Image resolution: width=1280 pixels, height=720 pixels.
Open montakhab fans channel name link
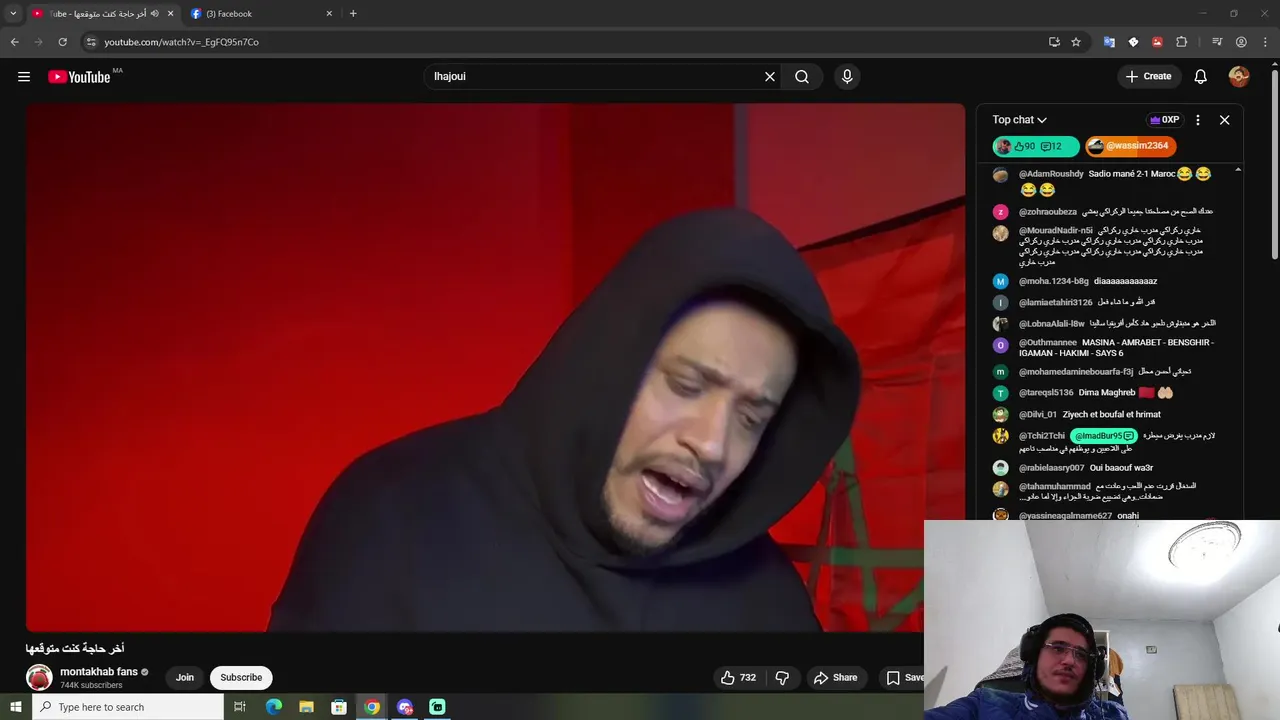[x=99, y=672]
